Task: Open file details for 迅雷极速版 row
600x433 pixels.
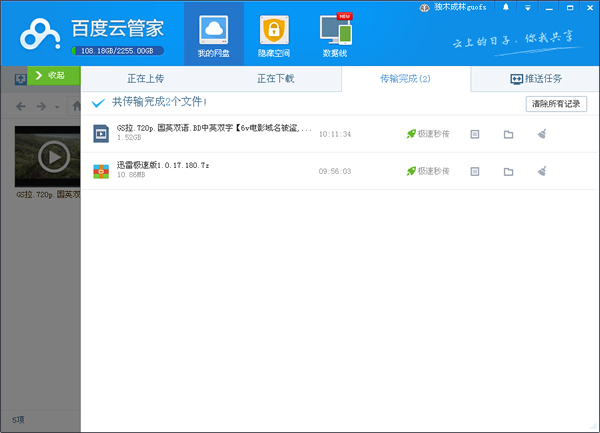Action: pyautogui.click(x=475, y=171)
